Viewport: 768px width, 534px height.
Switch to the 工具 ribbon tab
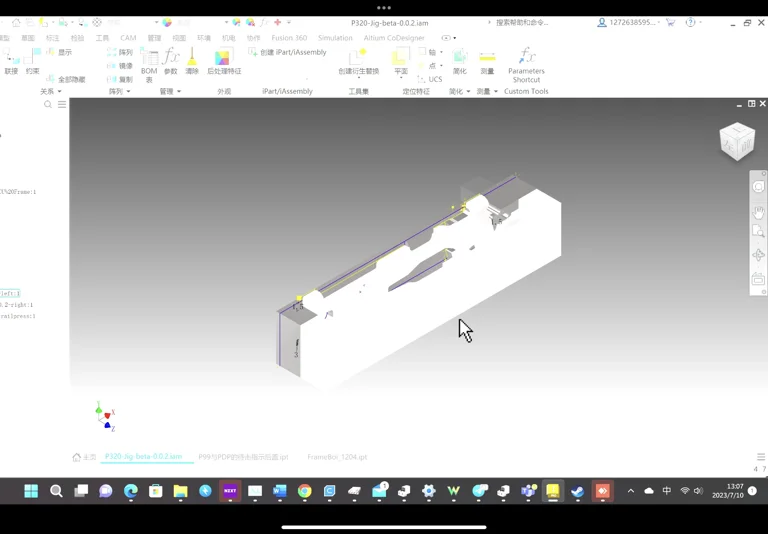(x=102, y=38)
